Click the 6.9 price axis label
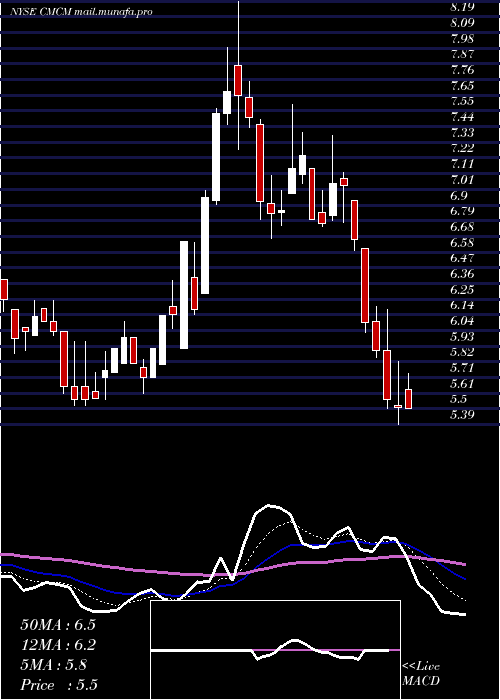Viewport: 500px width, 700px height. [x=458, y=196]
